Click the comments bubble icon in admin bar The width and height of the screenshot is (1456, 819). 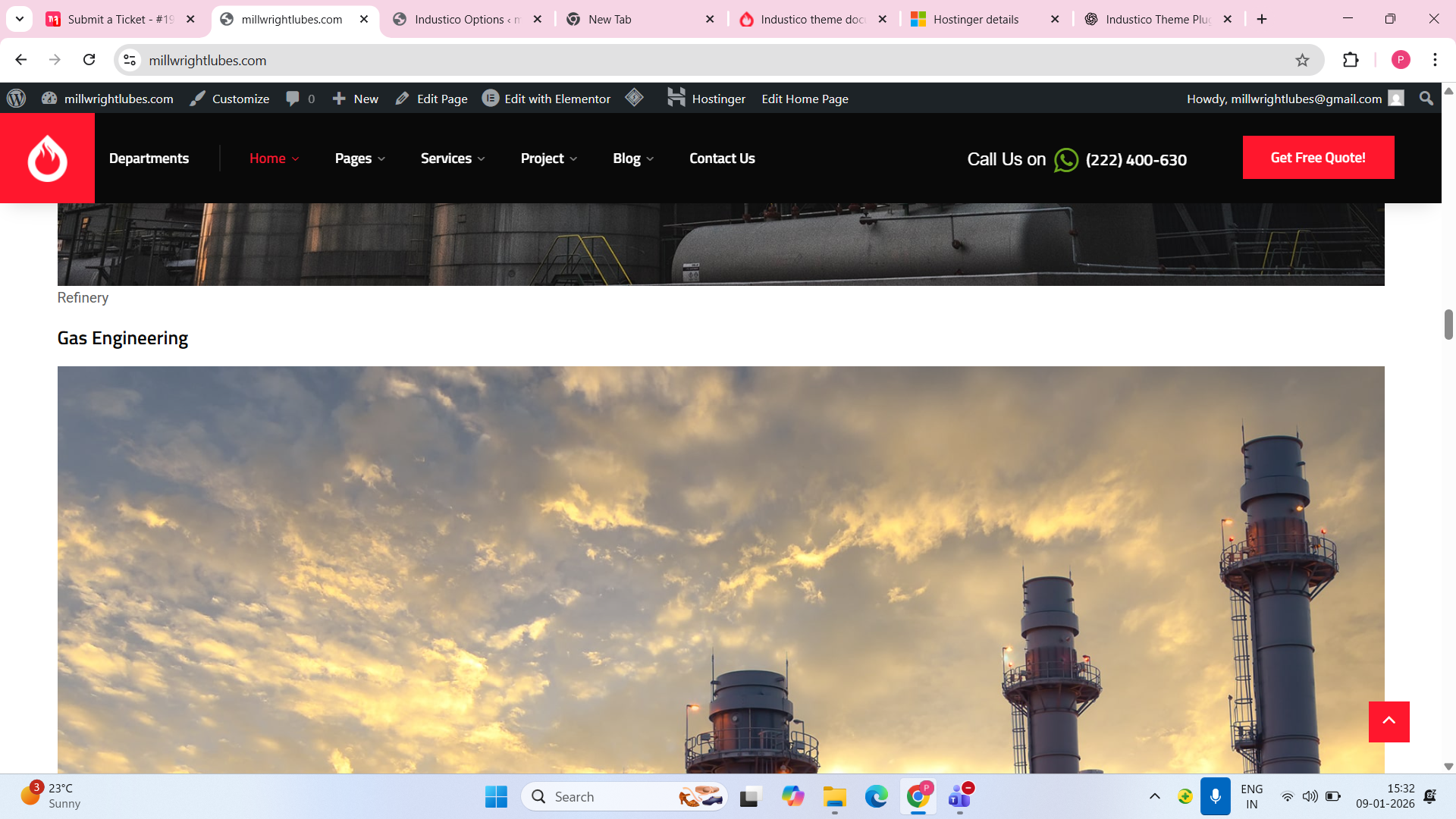tap(293, 99)
